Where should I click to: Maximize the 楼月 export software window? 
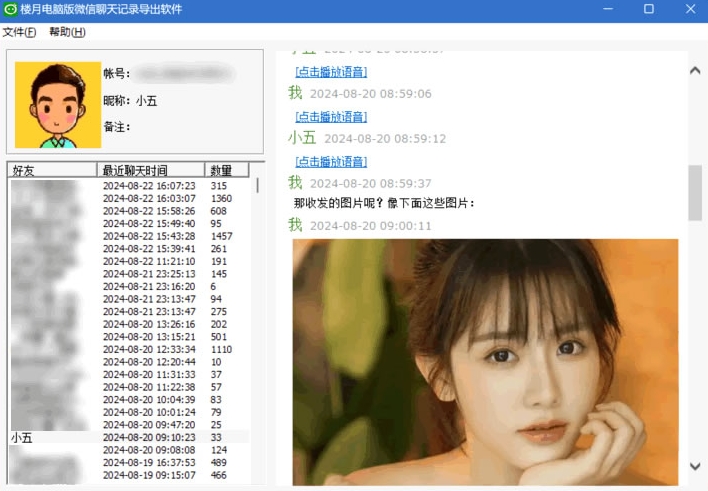pos(649,9)
